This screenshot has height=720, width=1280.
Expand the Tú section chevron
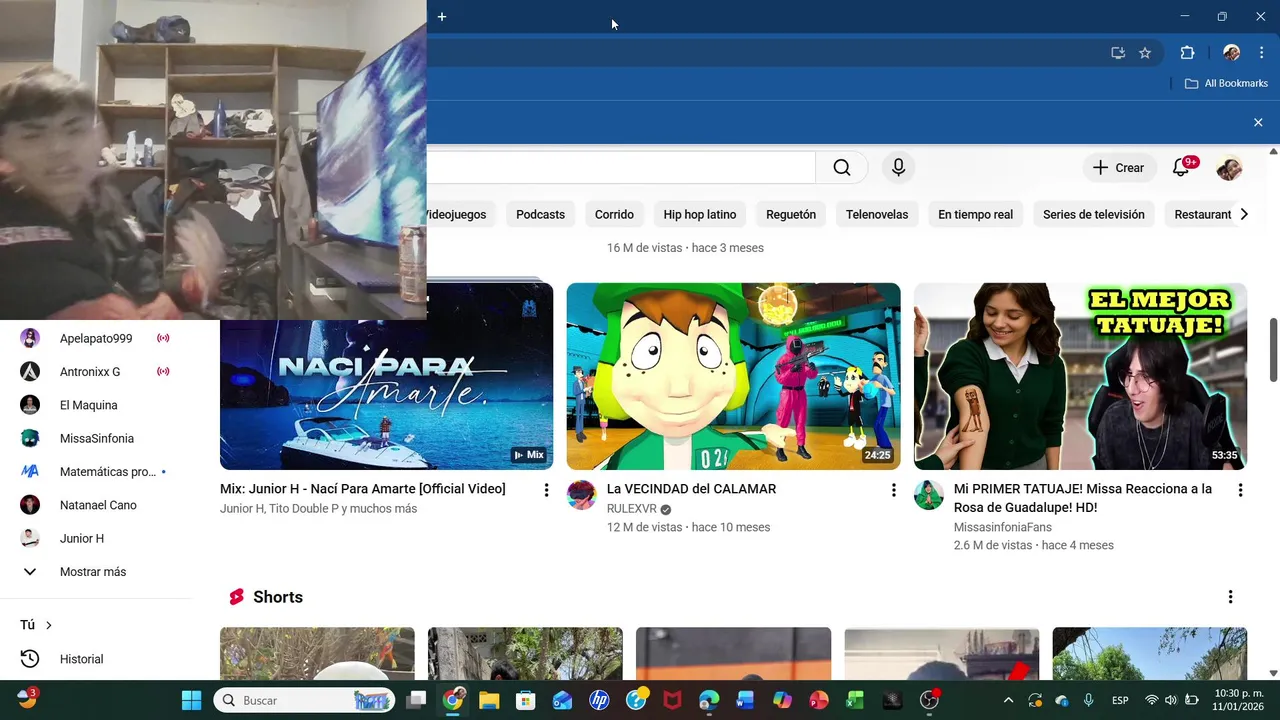[x=48, y=625]
